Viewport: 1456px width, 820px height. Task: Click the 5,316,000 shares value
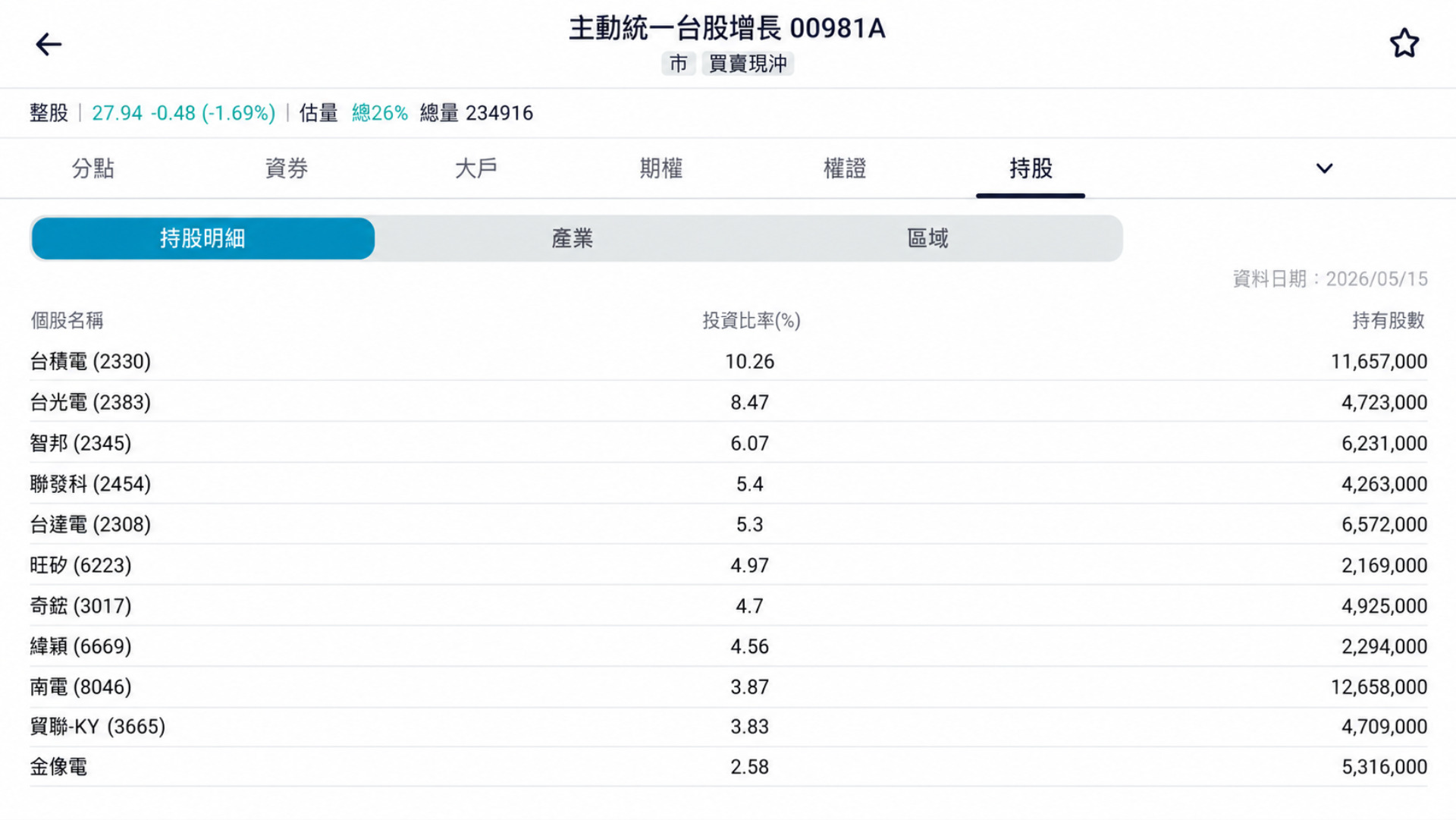click(1385, 767)
